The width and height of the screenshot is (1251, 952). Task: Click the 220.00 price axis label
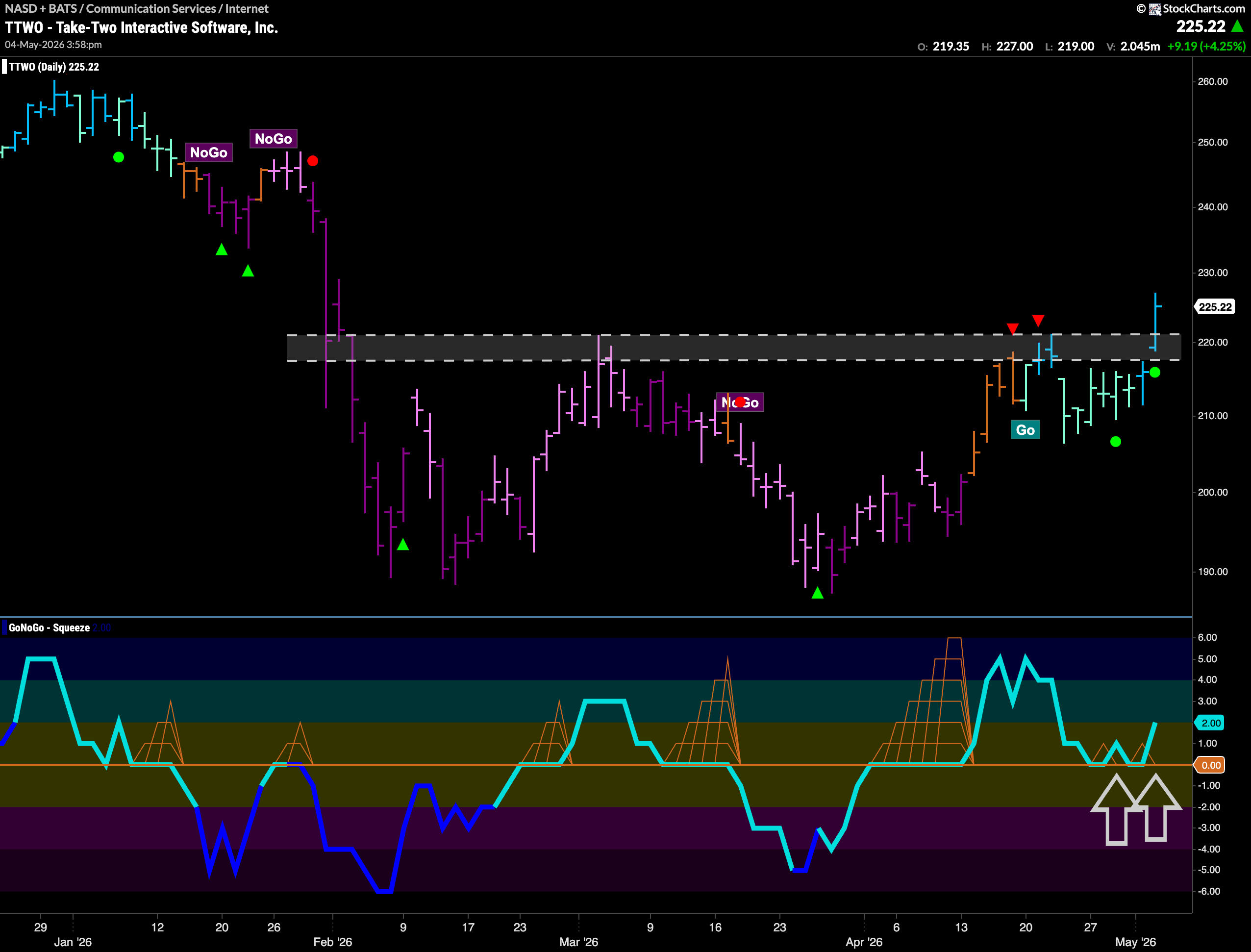click(x=1212, y=342)
